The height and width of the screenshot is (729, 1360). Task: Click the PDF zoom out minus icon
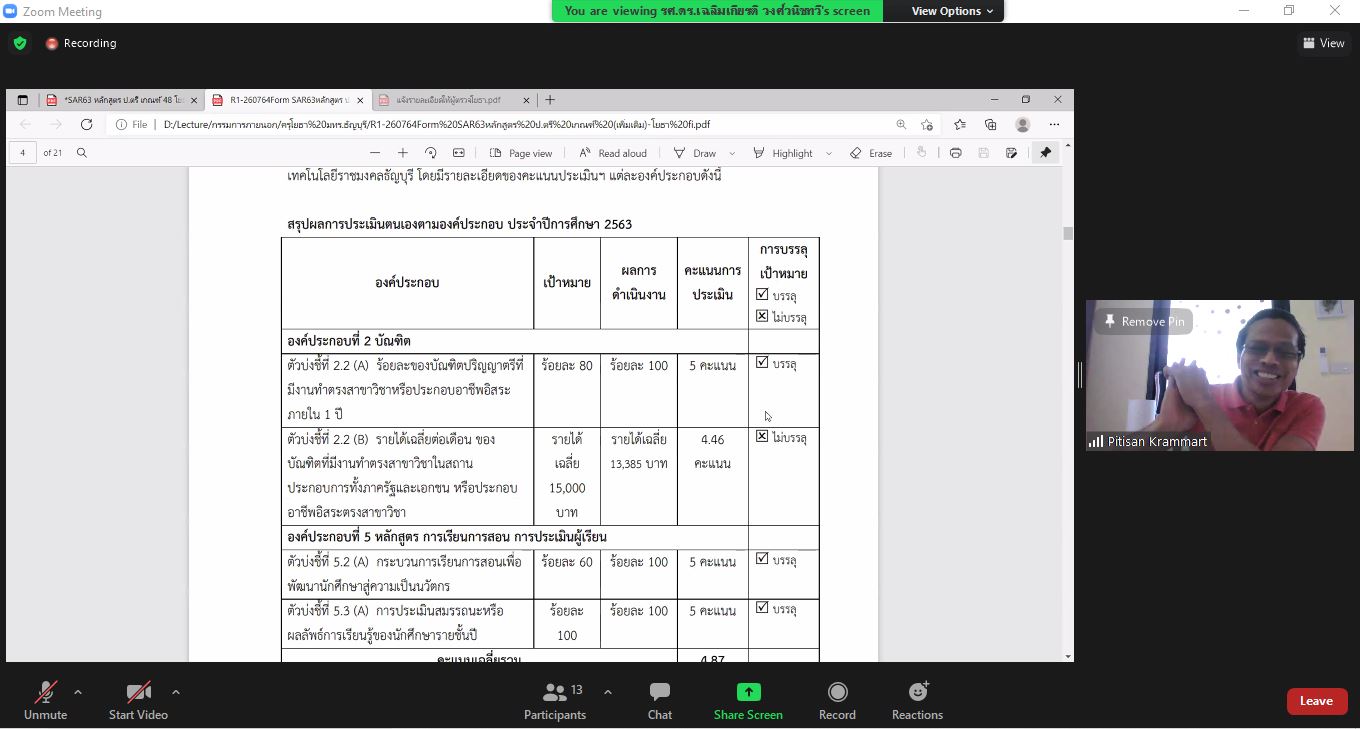point(375,153)
